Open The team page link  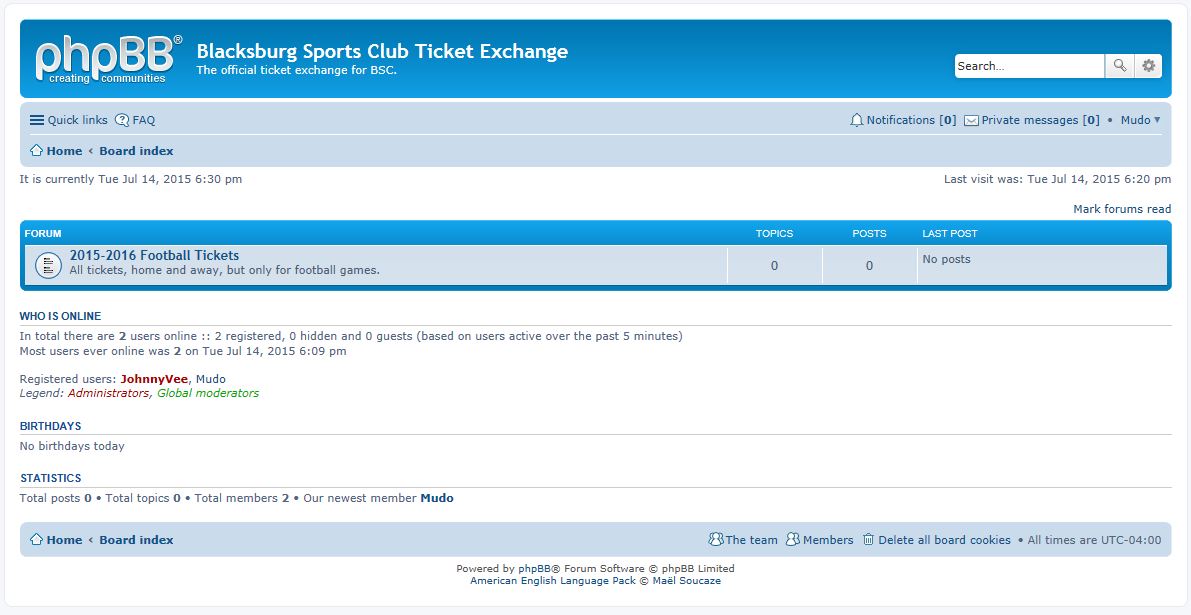pos(751,540)
